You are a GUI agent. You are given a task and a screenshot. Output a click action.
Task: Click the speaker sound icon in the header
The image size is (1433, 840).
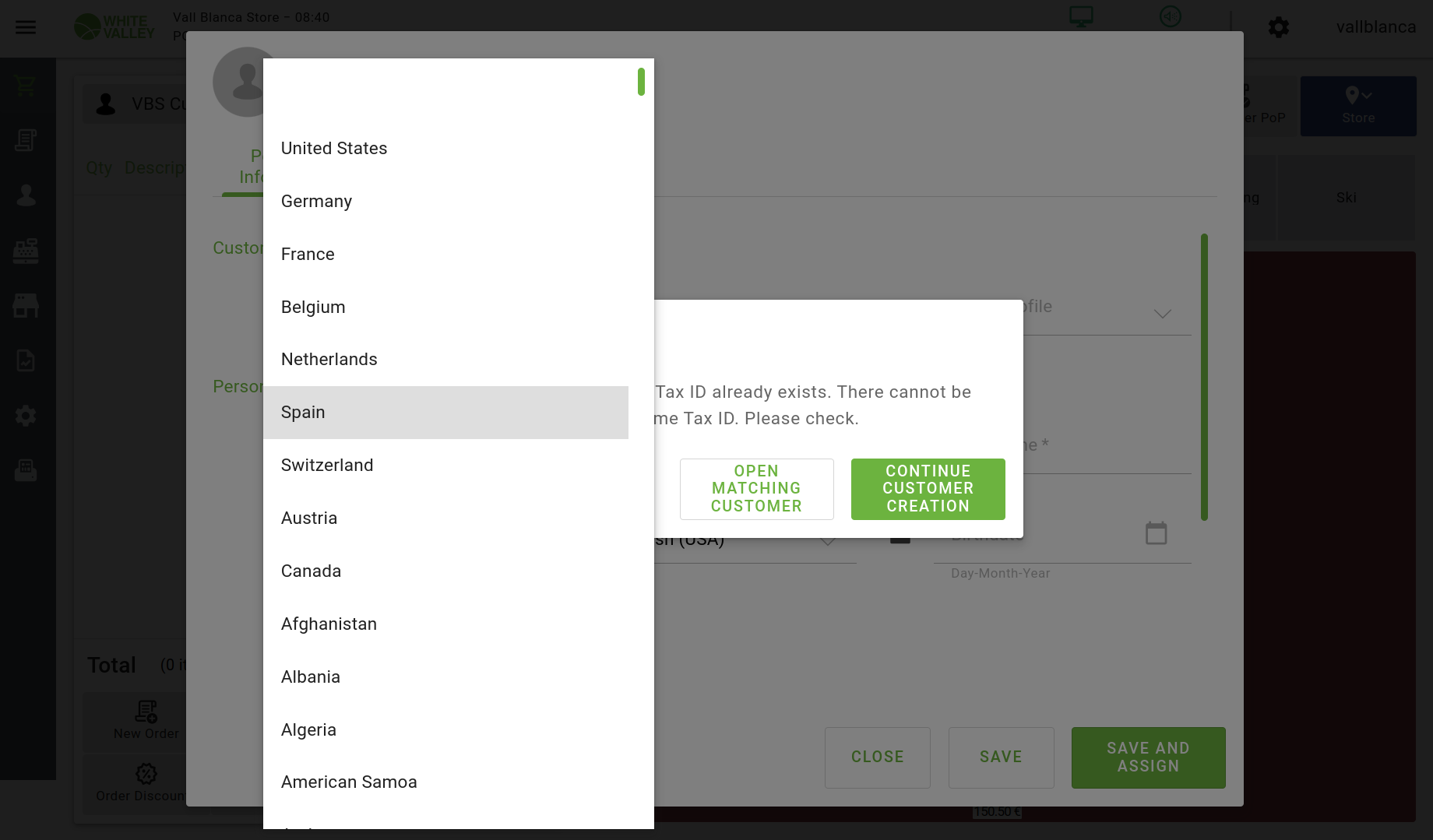(x=1171, y=16)
